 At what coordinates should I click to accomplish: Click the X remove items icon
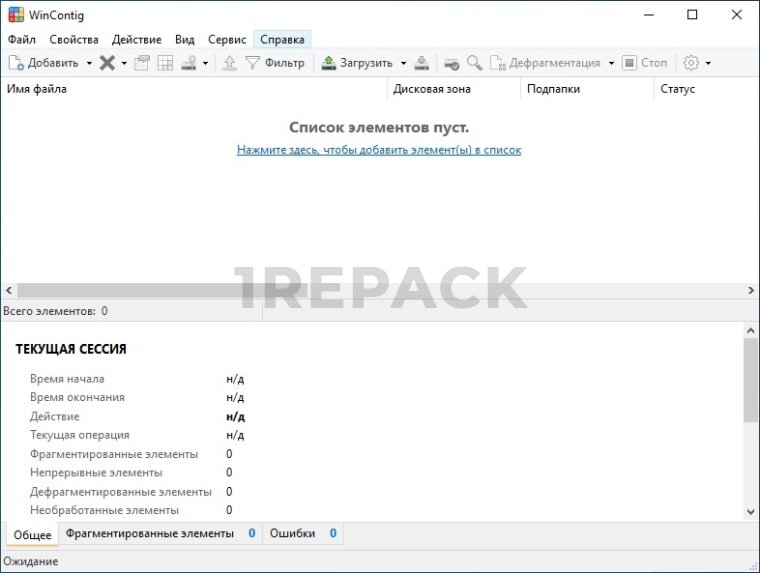107,63
